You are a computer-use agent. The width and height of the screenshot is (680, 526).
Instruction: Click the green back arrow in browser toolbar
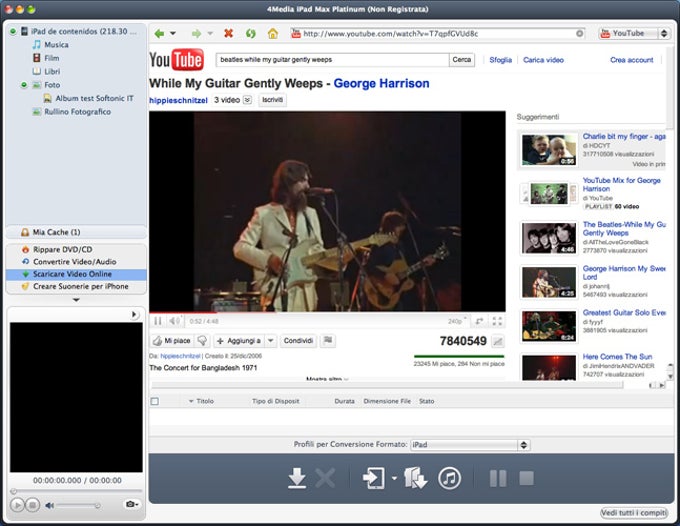159,33
